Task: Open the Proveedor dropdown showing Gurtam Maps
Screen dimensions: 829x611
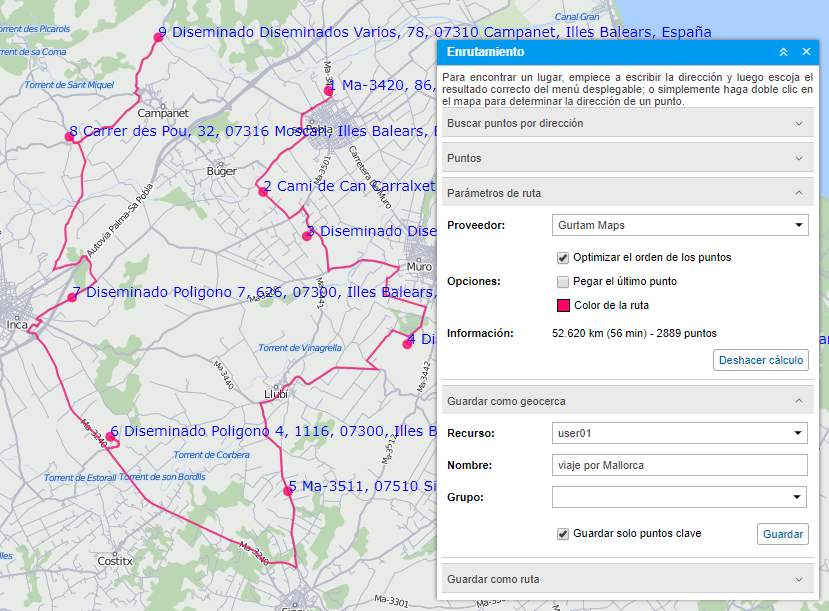Action: tap(680, 225)
